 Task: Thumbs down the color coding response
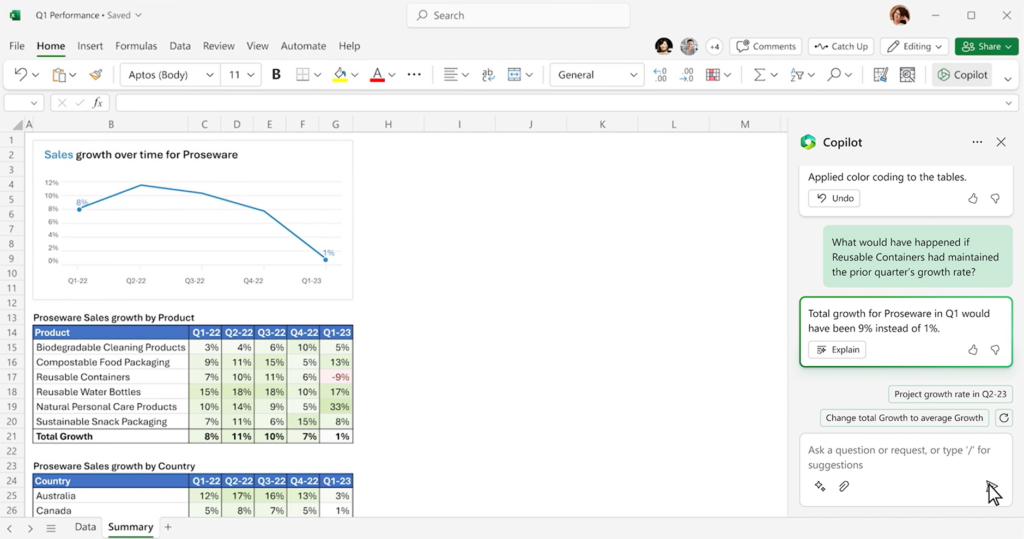point(995,199)
